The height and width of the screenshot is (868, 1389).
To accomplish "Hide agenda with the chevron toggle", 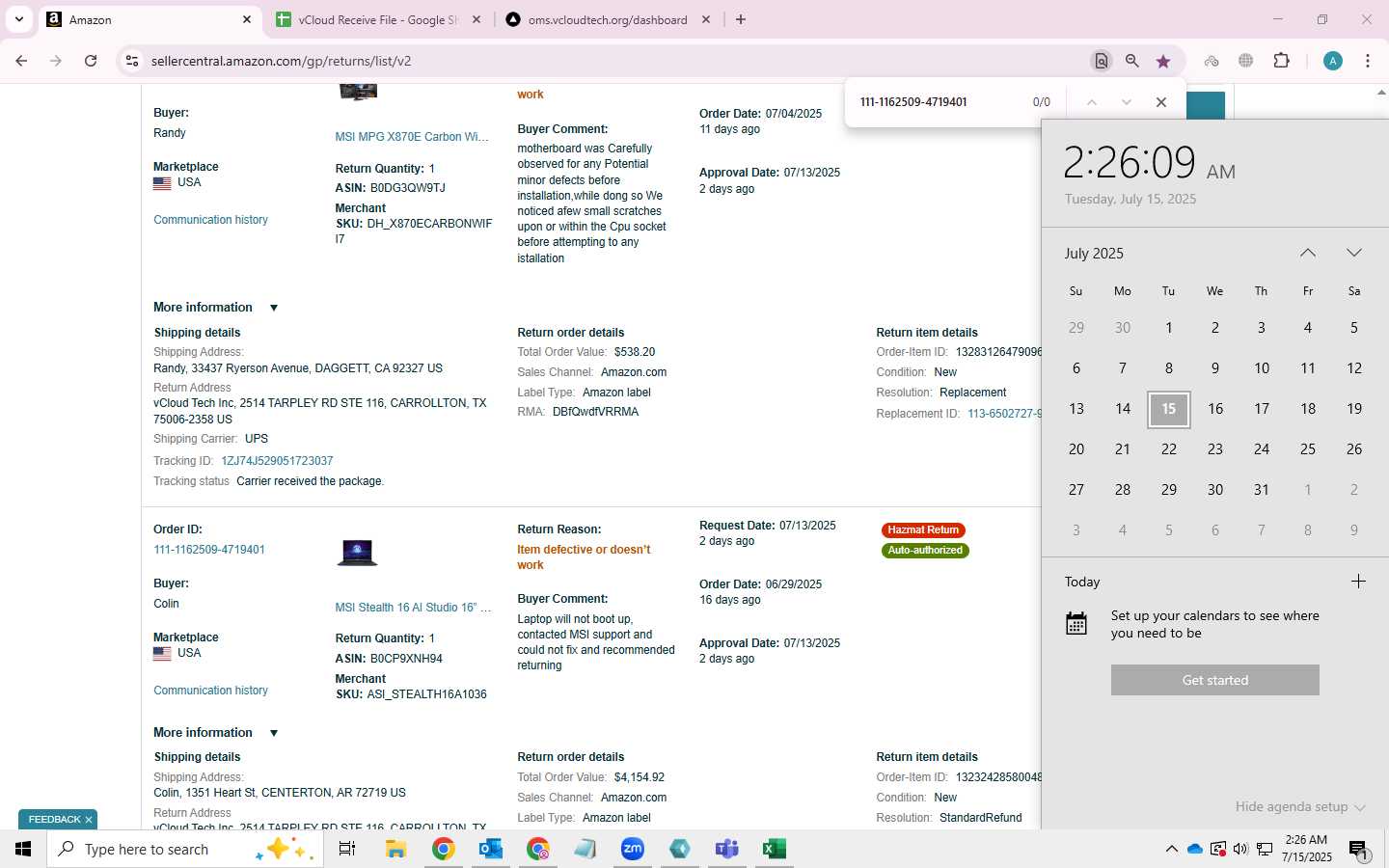I will (1300, 807).
